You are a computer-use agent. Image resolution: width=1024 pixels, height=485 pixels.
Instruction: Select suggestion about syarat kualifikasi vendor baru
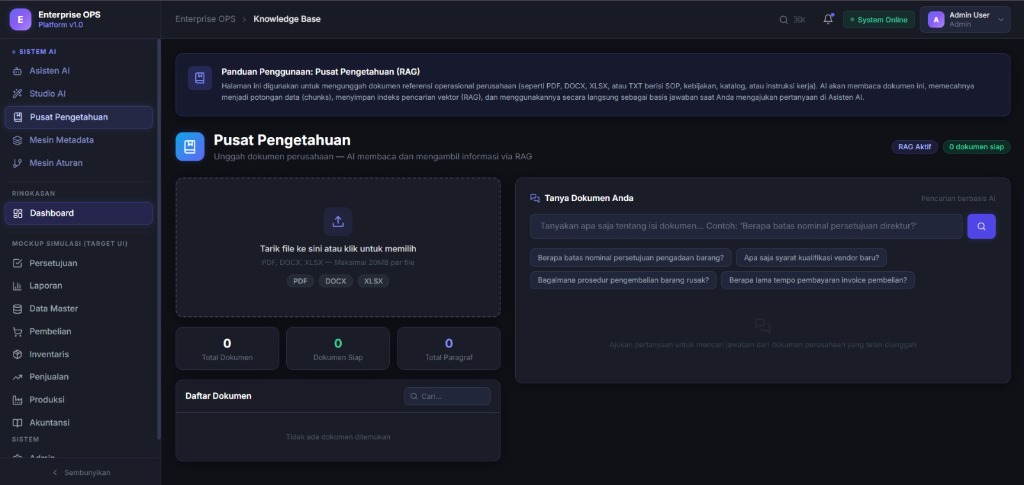(811, 258)
